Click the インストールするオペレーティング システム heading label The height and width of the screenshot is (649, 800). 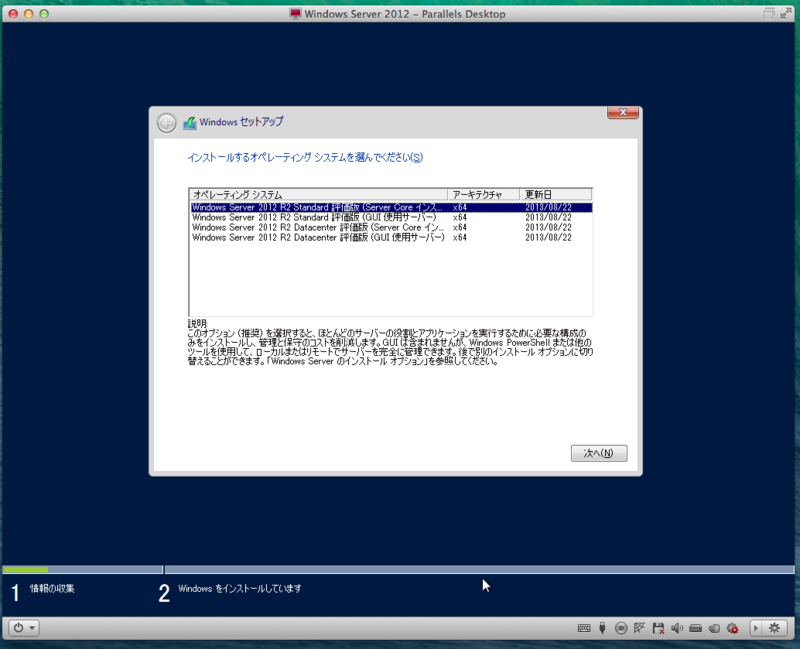[x=305, y=157]
